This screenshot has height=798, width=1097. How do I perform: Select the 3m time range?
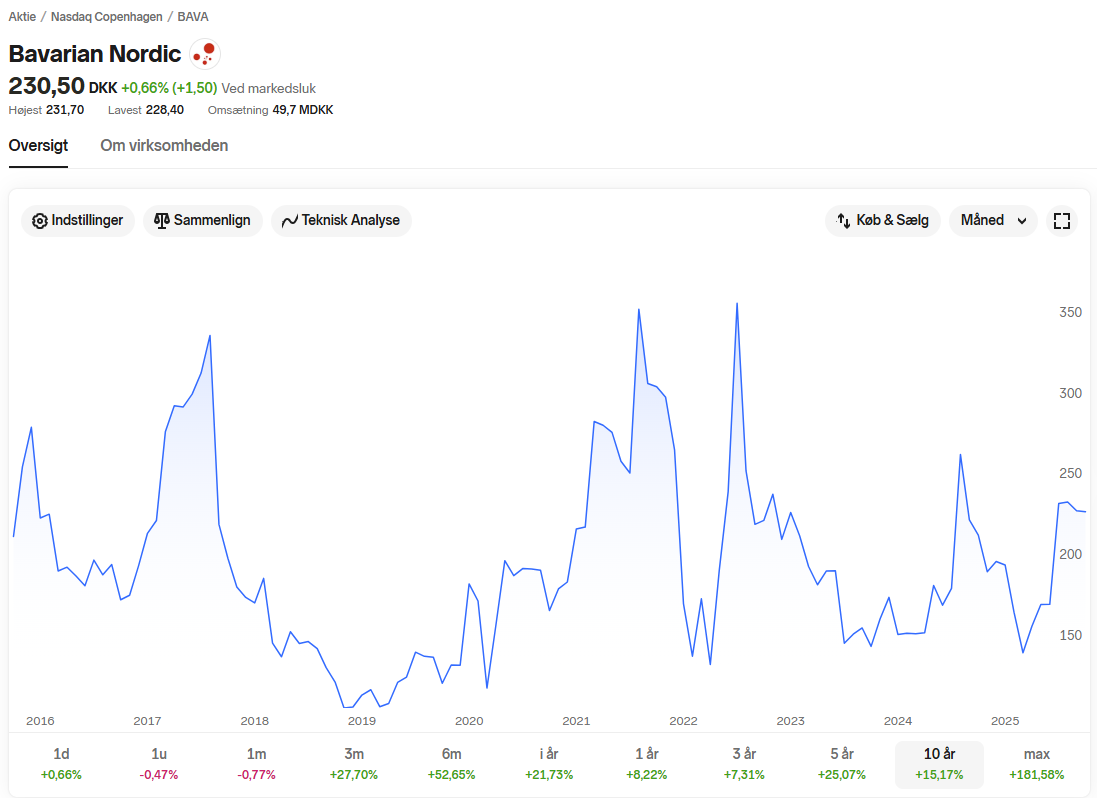point(354,764)
